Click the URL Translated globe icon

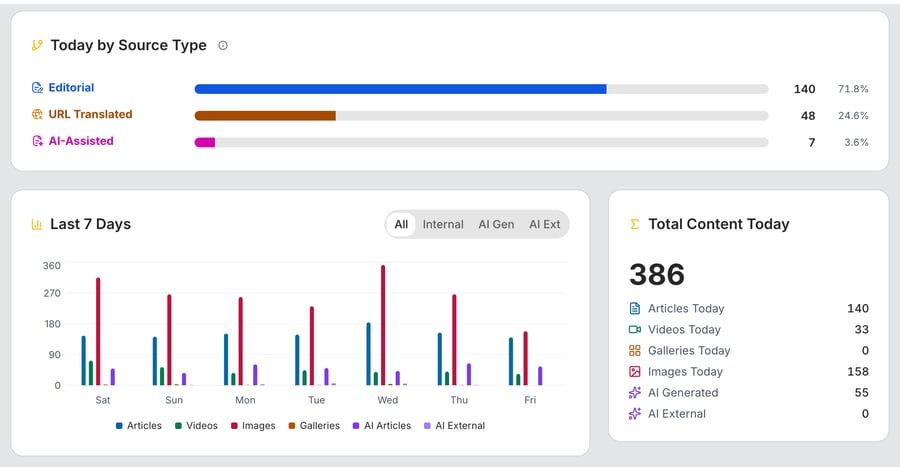37,114
